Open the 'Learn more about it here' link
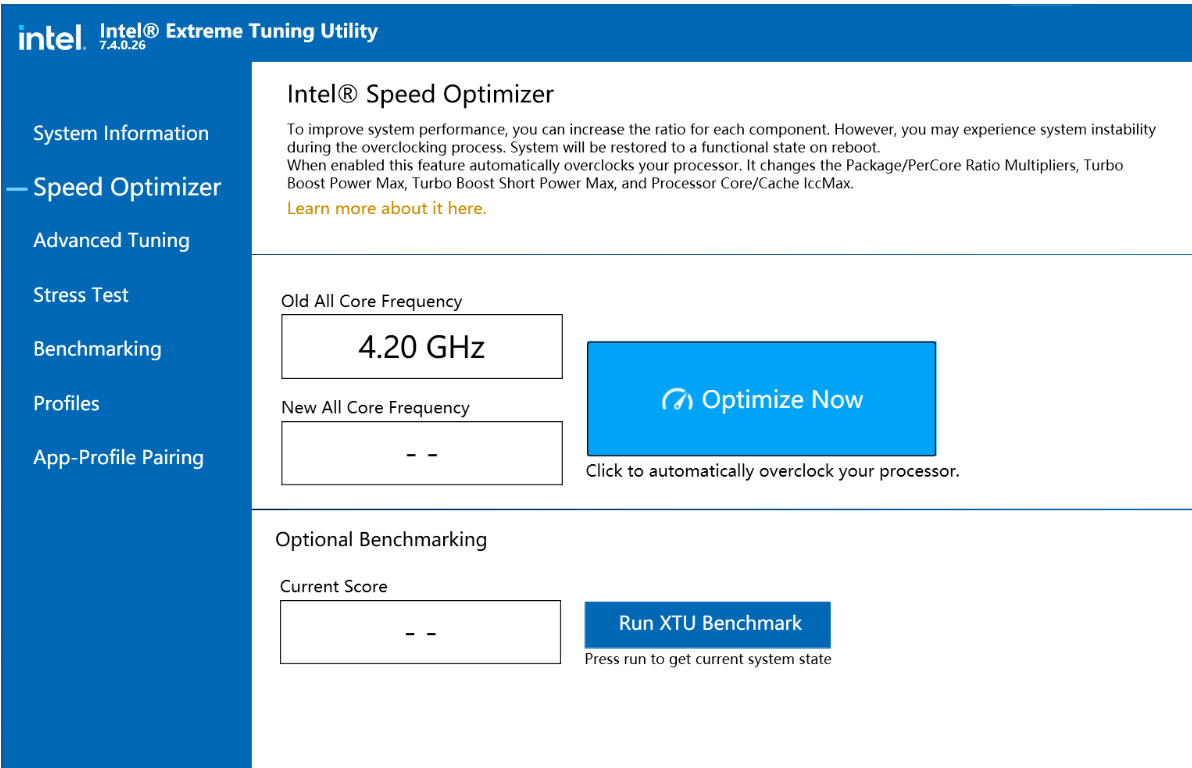This screenshot has height=768, width=1192. pyautogui.click(x=386, y=209)
